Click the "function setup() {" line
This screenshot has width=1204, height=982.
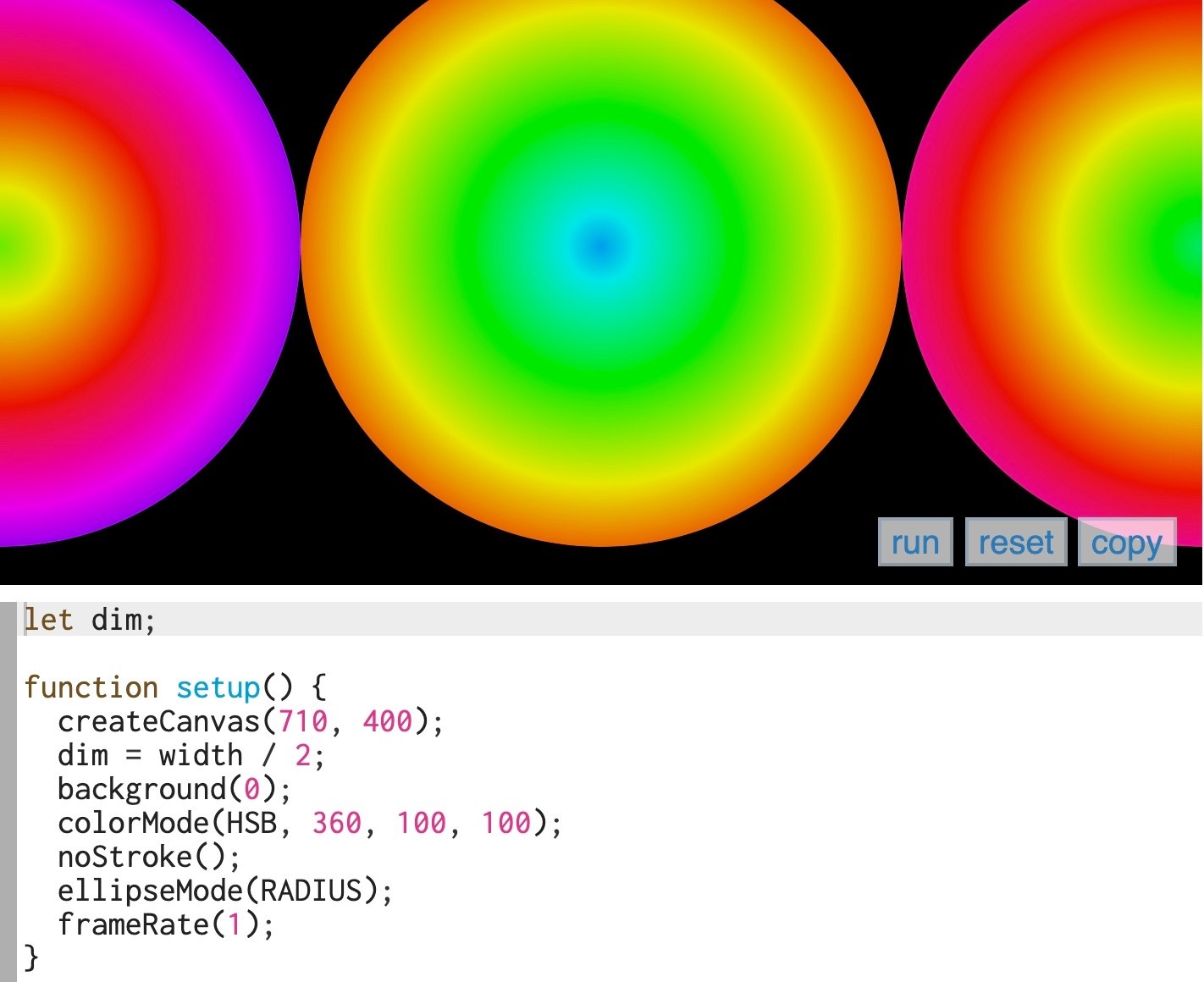pyautogui.click(x=175, y=687)
